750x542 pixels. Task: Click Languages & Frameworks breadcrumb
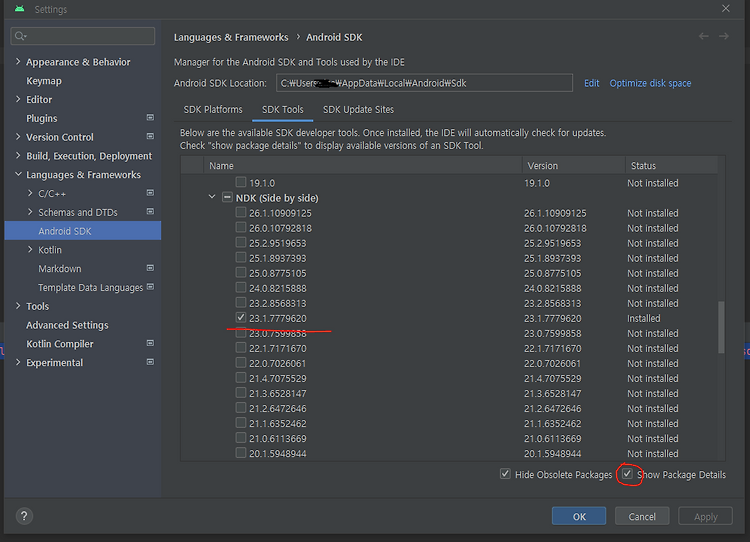point(231,37)
